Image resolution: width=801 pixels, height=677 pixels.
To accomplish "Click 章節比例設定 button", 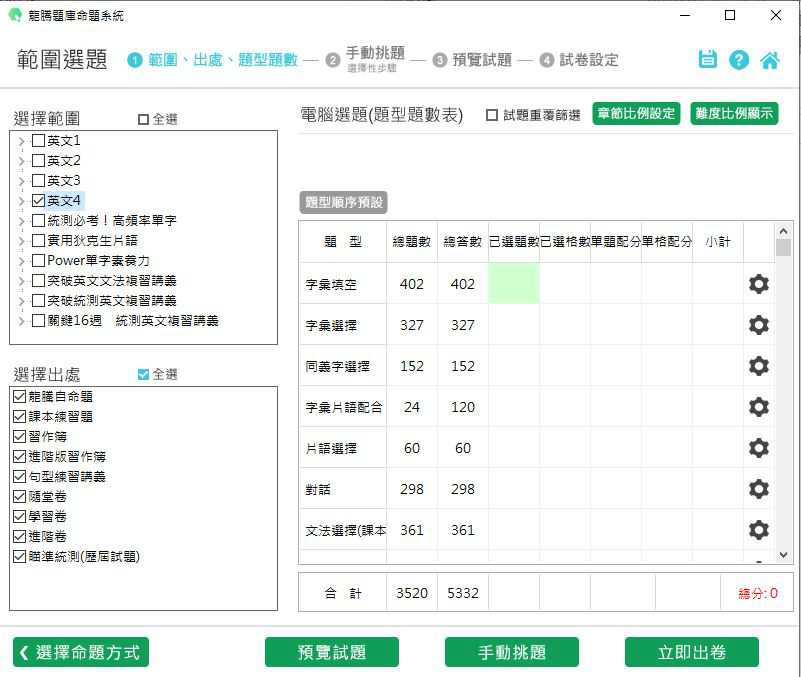I will click(636, 113).
